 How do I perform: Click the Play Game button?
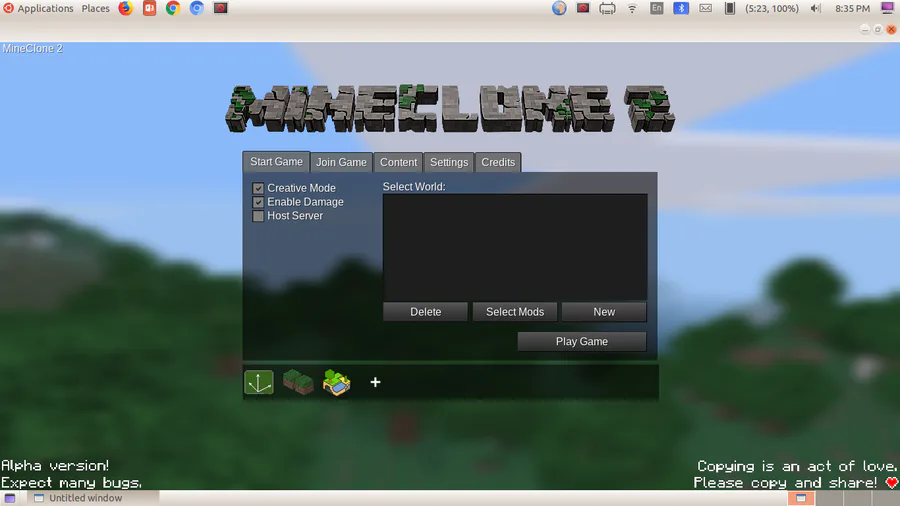[581, 341]
